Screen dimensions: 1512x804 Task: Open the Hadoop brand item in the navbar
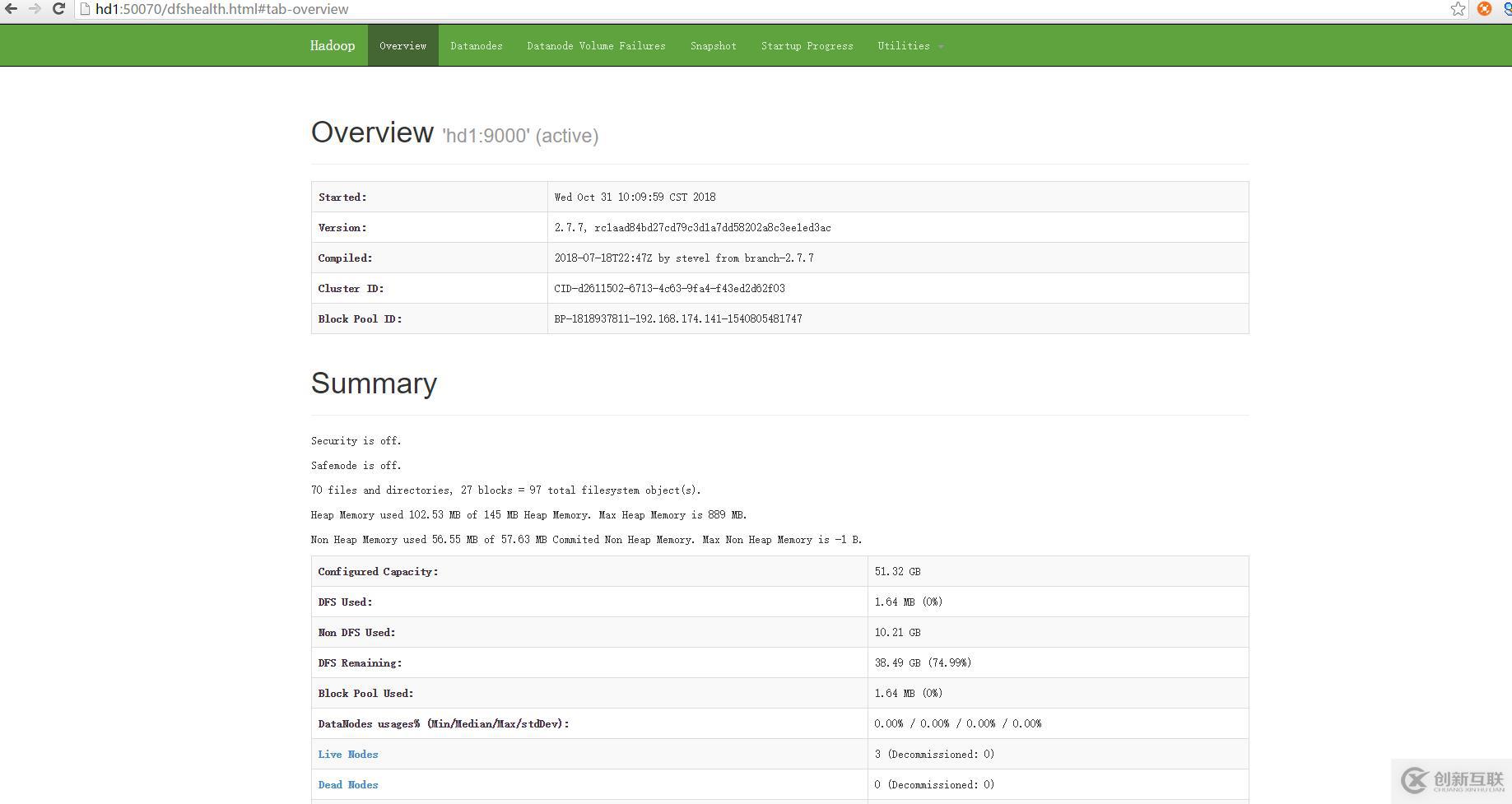(x=332, y=45)
